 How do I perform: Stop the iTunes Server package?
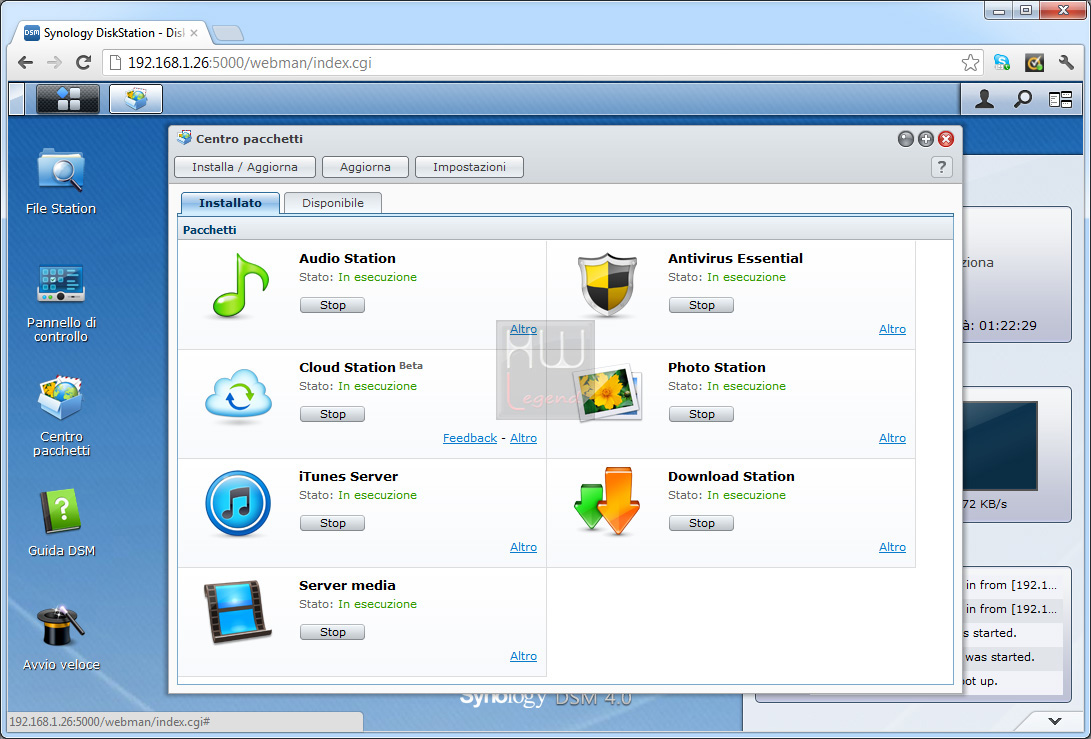(x=333, y=523)
